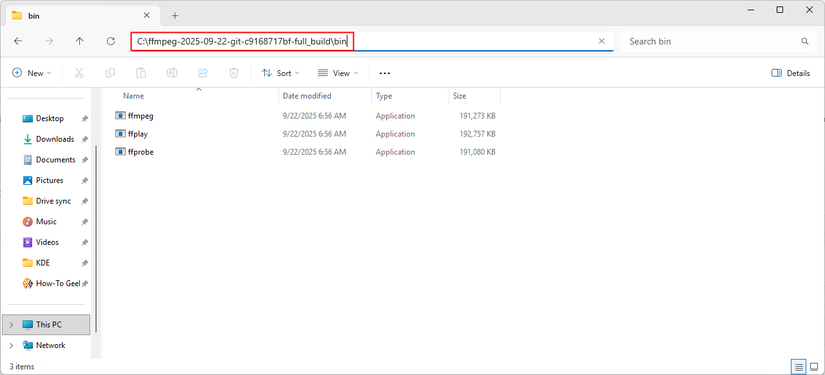Image resolution: width=825 pixels, height=375 pixels.
Task: Click the Copy icon in toolbar
Action: point(110,73)
